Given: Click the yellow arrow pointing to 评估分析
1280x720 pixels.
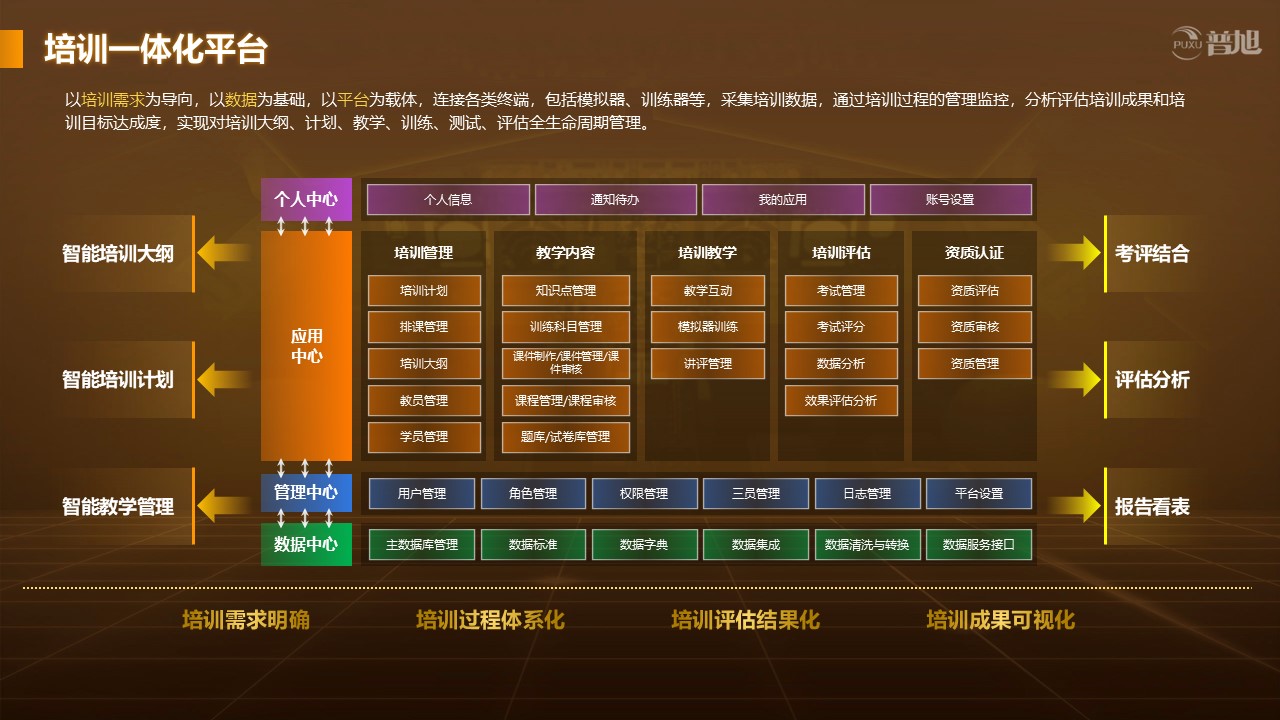Looking at the screenshot, I should pos(1075,380).
